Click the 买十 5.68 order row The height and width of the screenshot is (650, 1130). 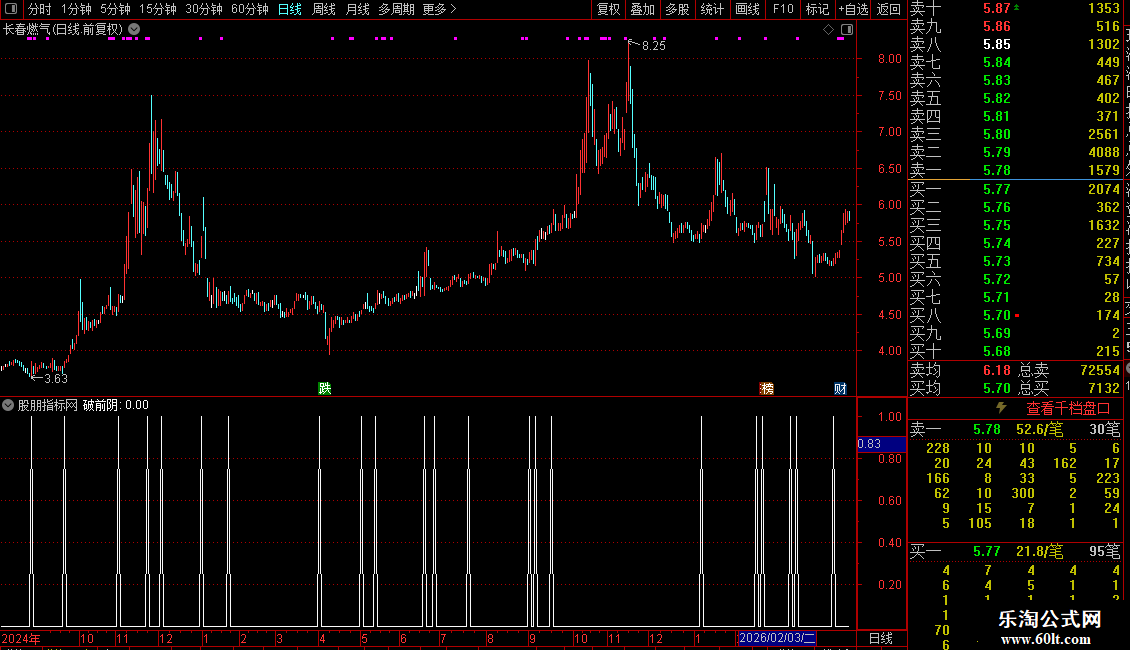tap(1015, 351)
